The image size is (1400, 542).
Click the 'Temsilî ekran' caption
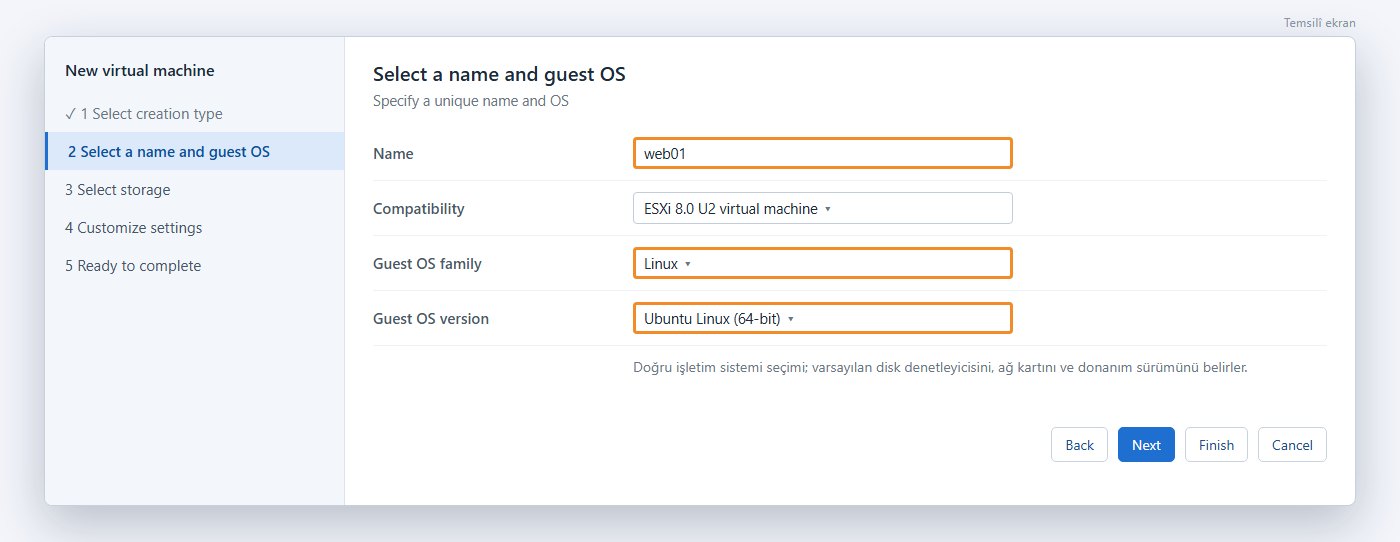[1320, 22]
